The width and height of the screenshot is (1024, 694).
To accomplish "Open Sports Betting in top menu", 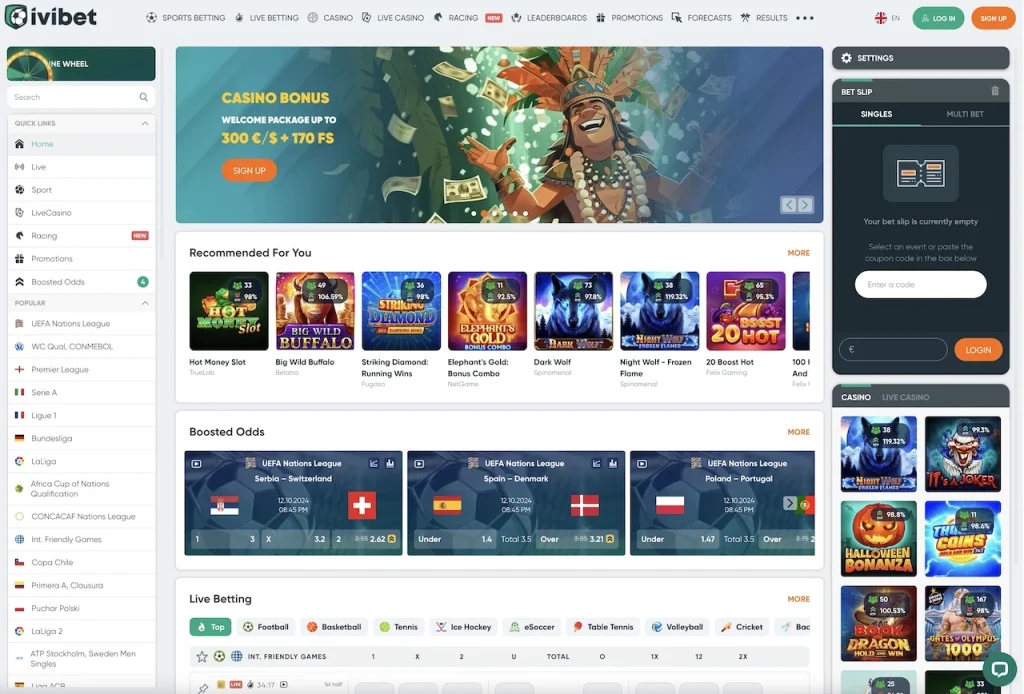I will coord(185,18).
